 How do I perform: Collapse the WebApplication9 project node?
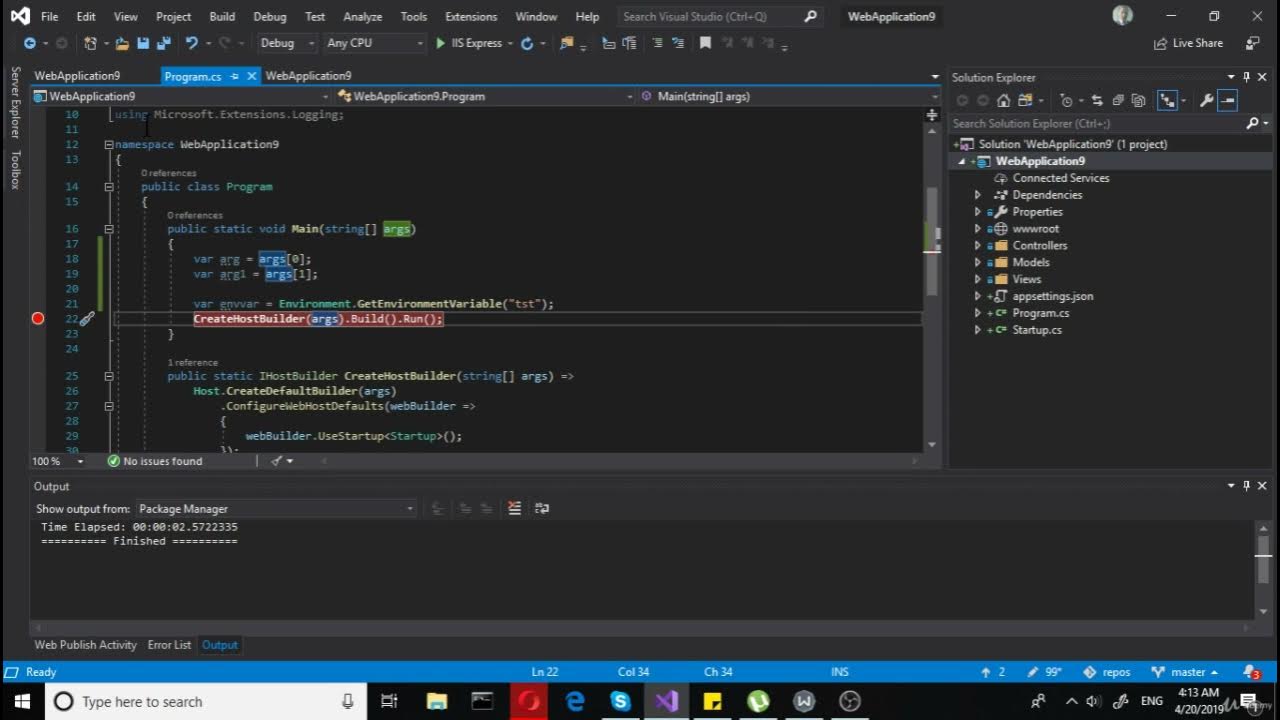[x=962, y=162]
